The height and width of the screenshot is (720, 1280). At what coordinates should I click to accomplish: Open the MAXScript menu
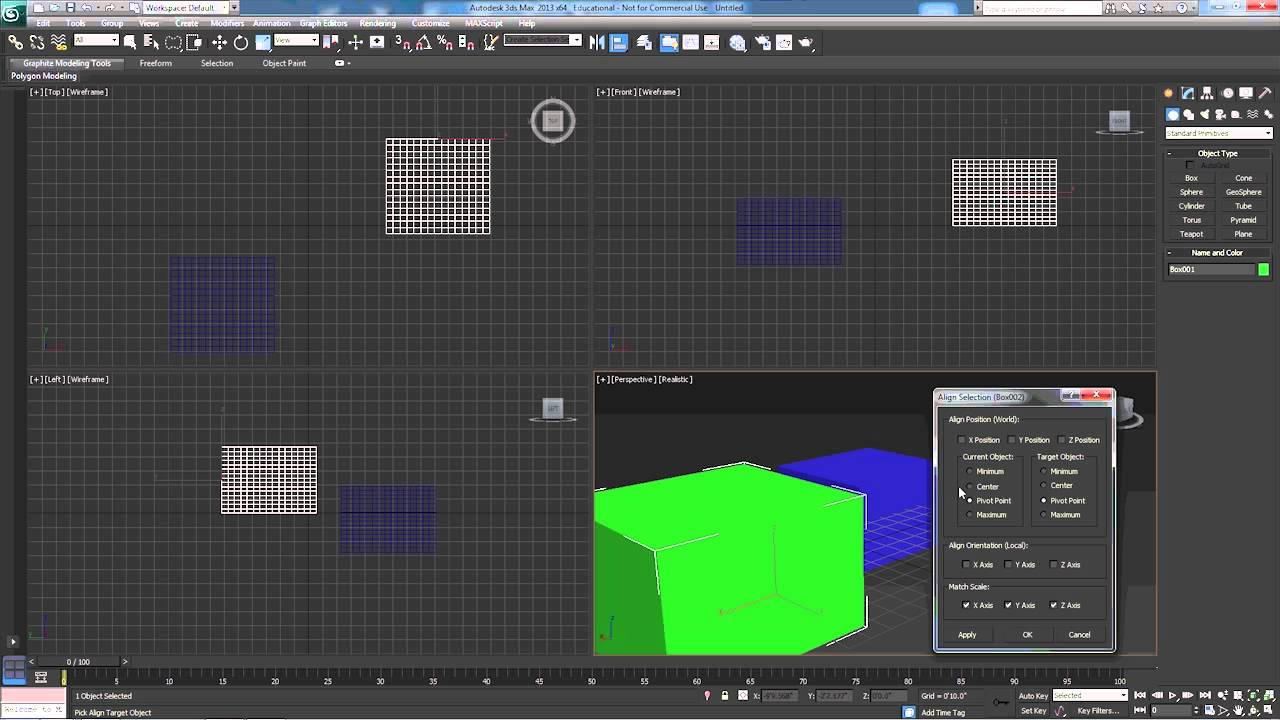[x=484, y=23]
